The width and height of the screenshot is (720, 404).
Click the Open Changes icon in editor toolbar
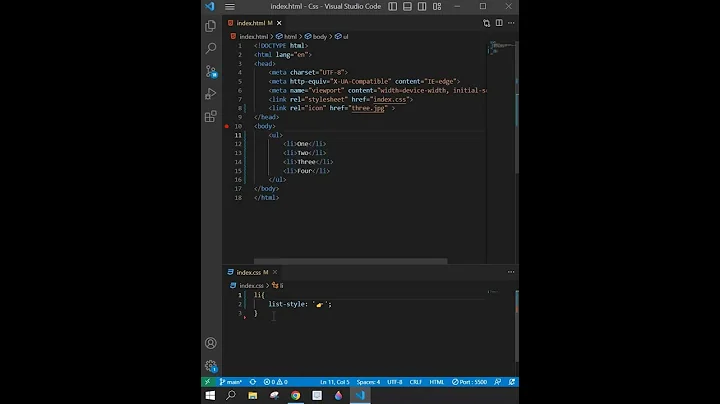click(486, 23)
